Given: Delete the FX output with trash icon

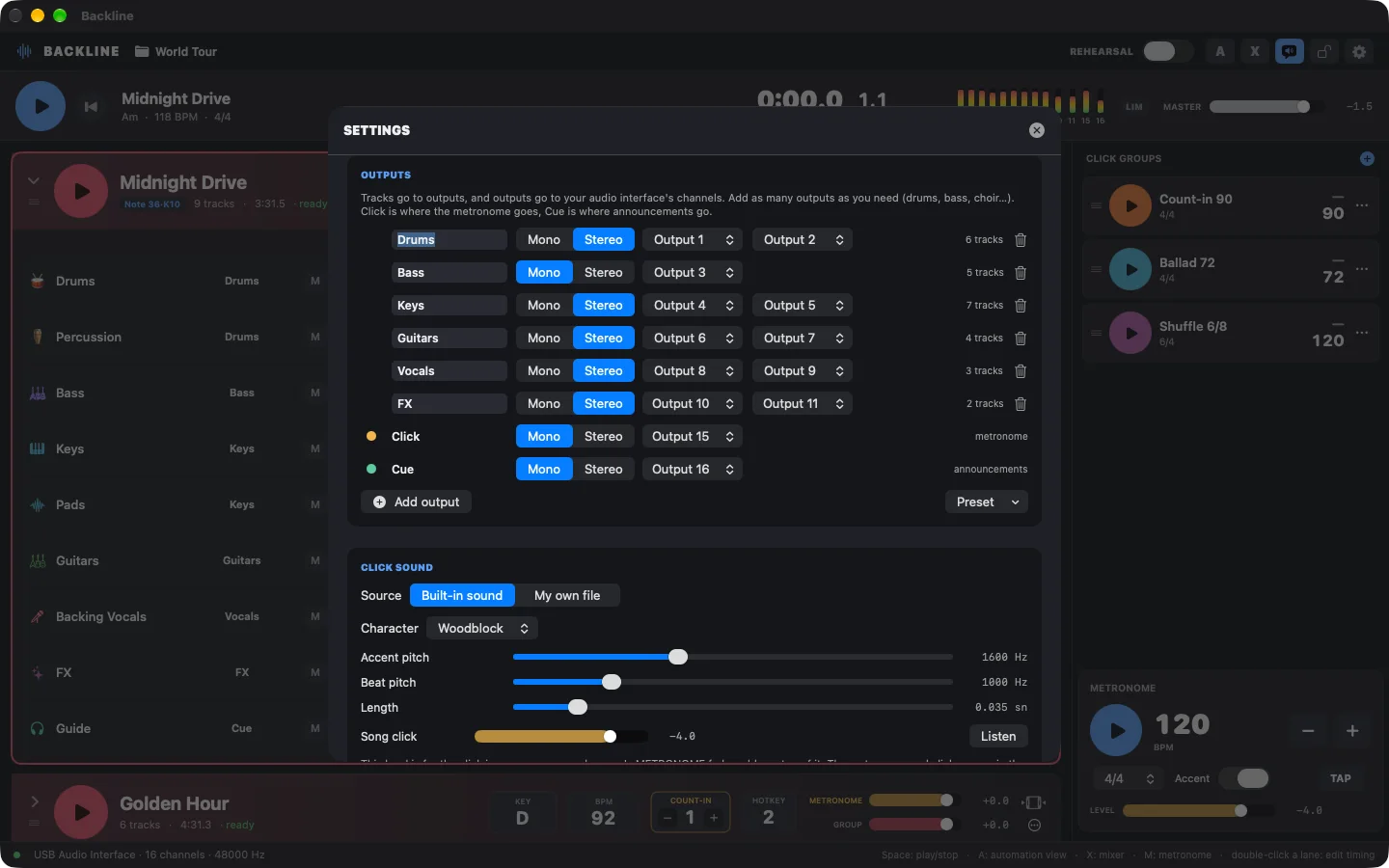Looking at the screenshot, I should [1021, 404].
